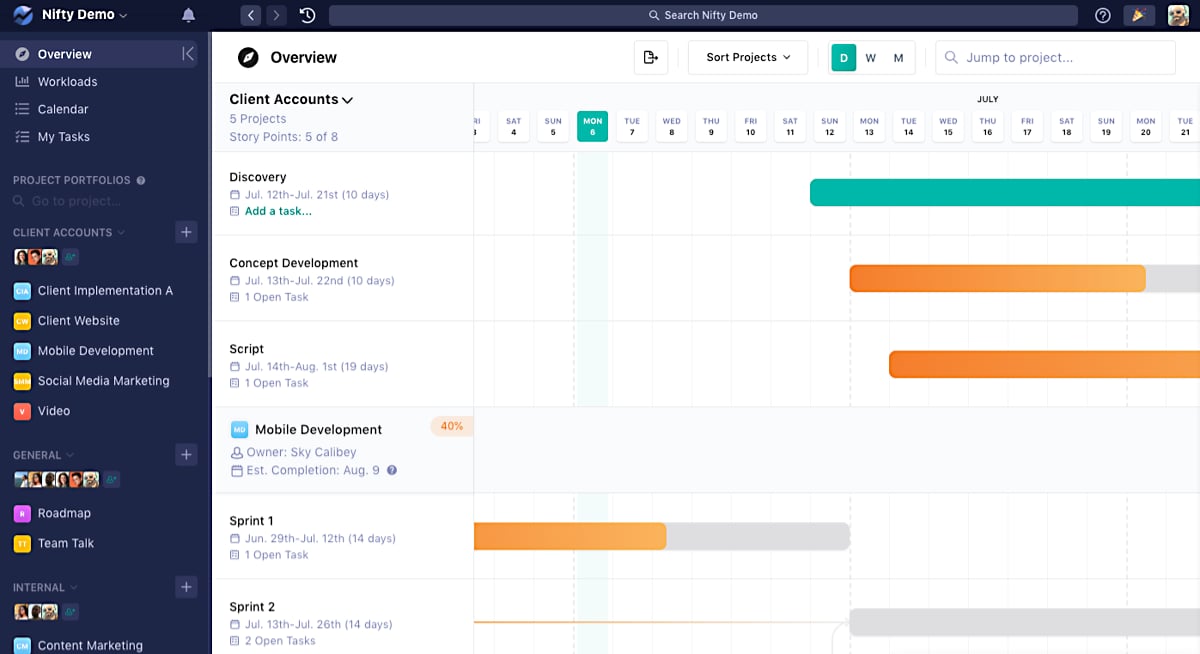Select Mobile Development in the sidebar

95,351
